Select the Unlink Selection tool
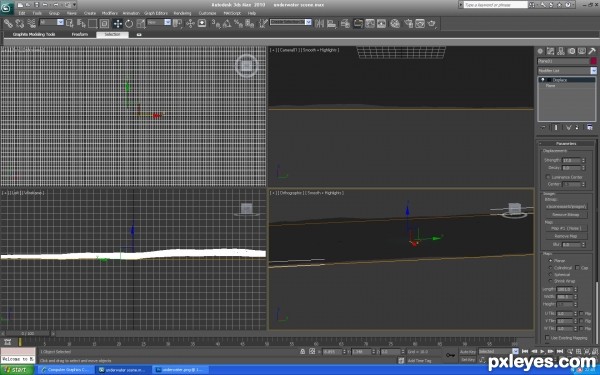 pyautogui.click(x=20, y=24)
